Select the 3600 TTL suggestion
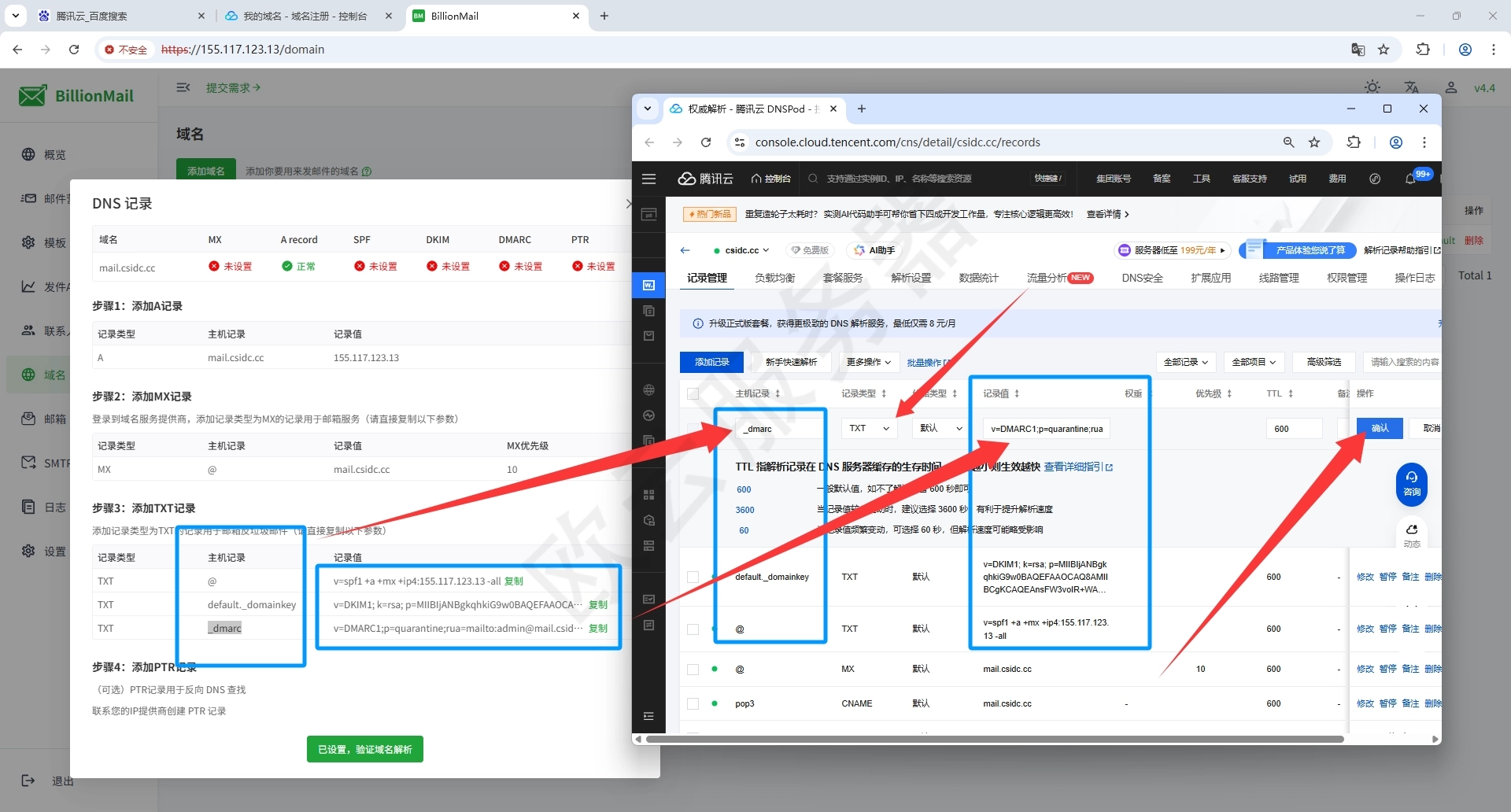This screenshot has height=812, width=1511. (x=744, y=510)
